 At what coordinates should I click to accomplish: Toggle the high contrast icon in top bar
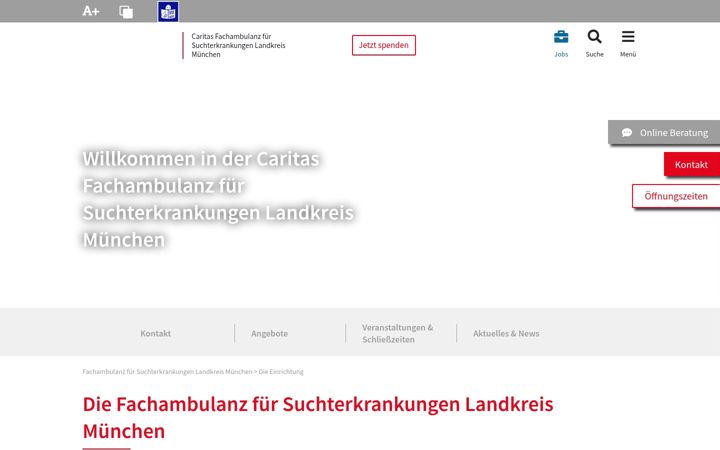click(x=126, y=11)
